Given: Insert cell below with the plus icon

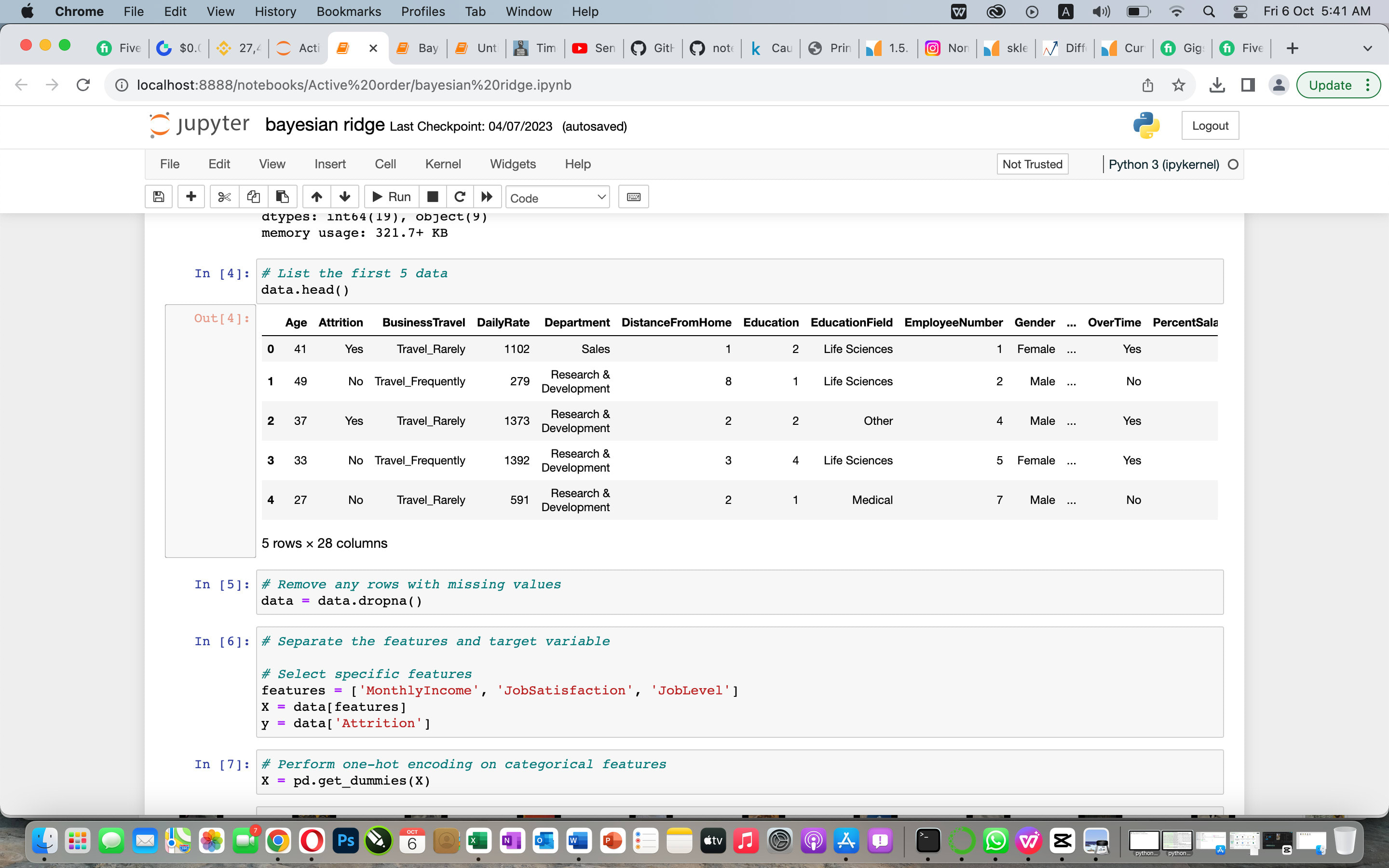Looking at the screenshot, I should click(191, 197).
